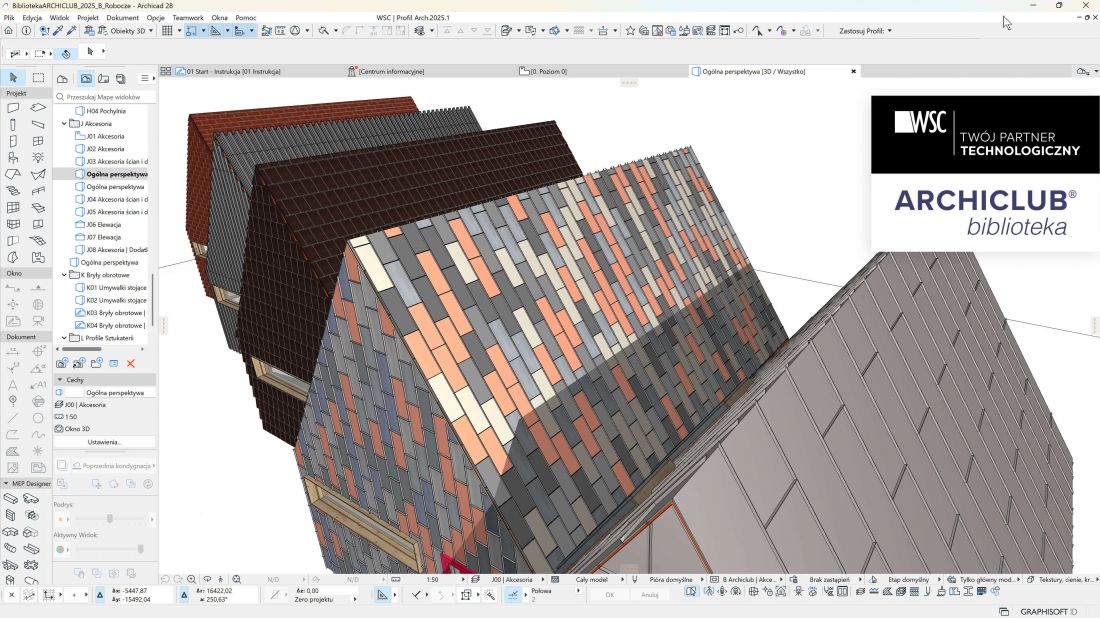Select the Circle drawing tool
The height and width of the screenshot is (618, 1100).
tap(38, 418)
